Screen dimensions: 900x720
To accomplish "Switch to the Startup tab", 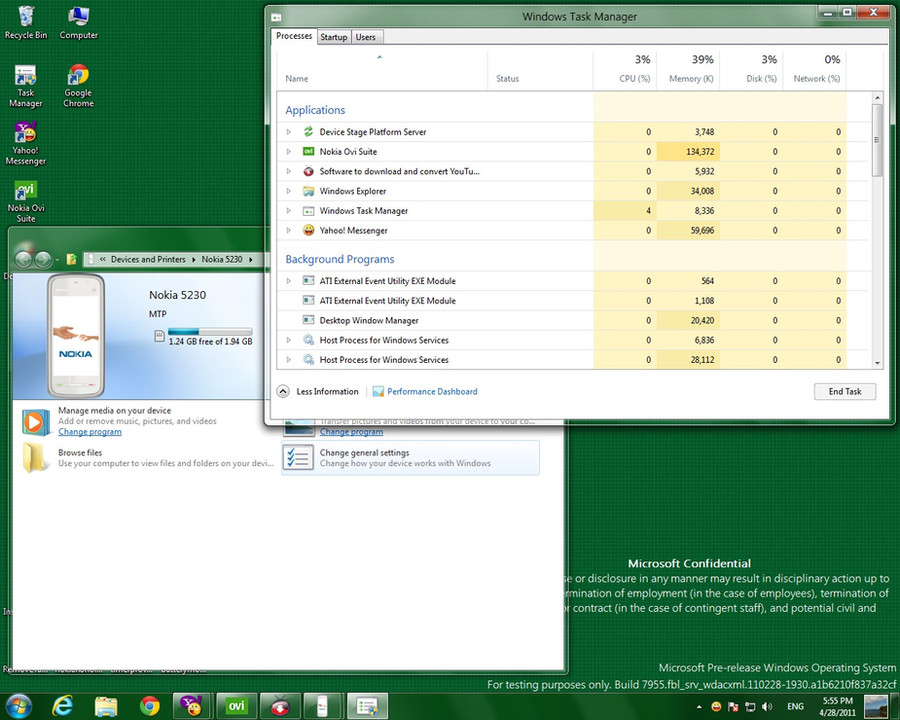I will 333,37.
